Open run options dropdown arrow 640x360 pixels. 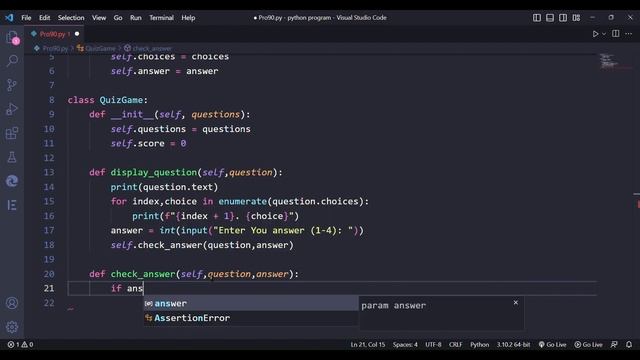604,34
